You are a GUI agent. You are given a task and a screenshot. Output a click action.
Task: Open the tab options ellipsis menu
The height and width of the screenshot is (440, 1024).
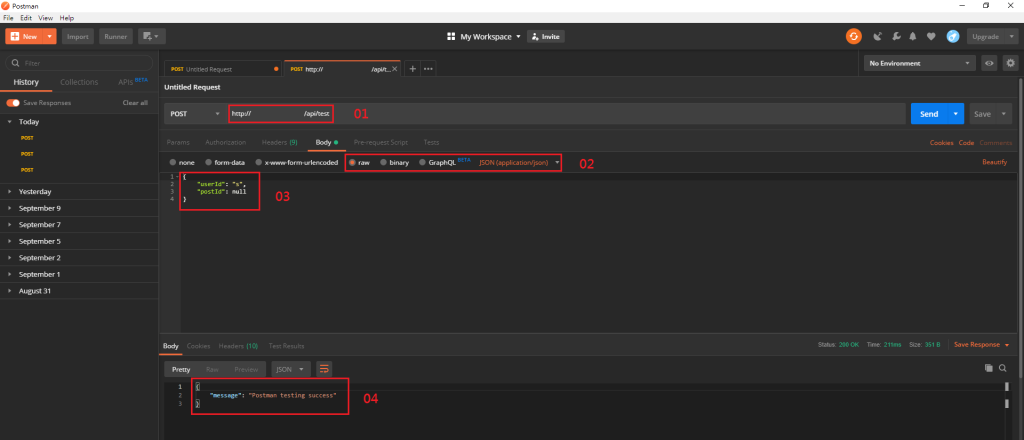tap(428, 69)
